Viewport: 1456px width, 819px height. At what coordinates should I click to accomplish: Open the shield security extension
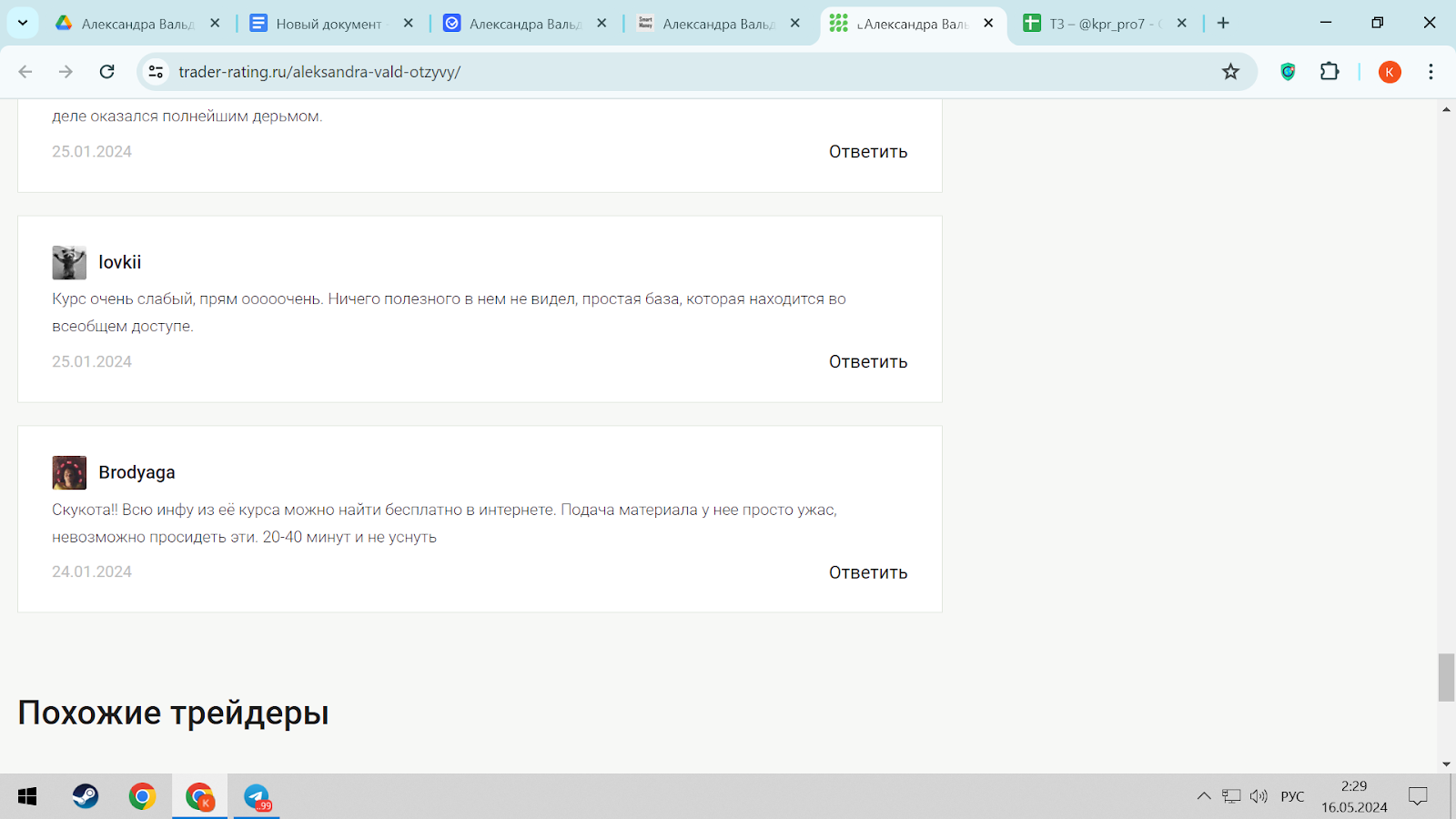[x=1288, y=72]
